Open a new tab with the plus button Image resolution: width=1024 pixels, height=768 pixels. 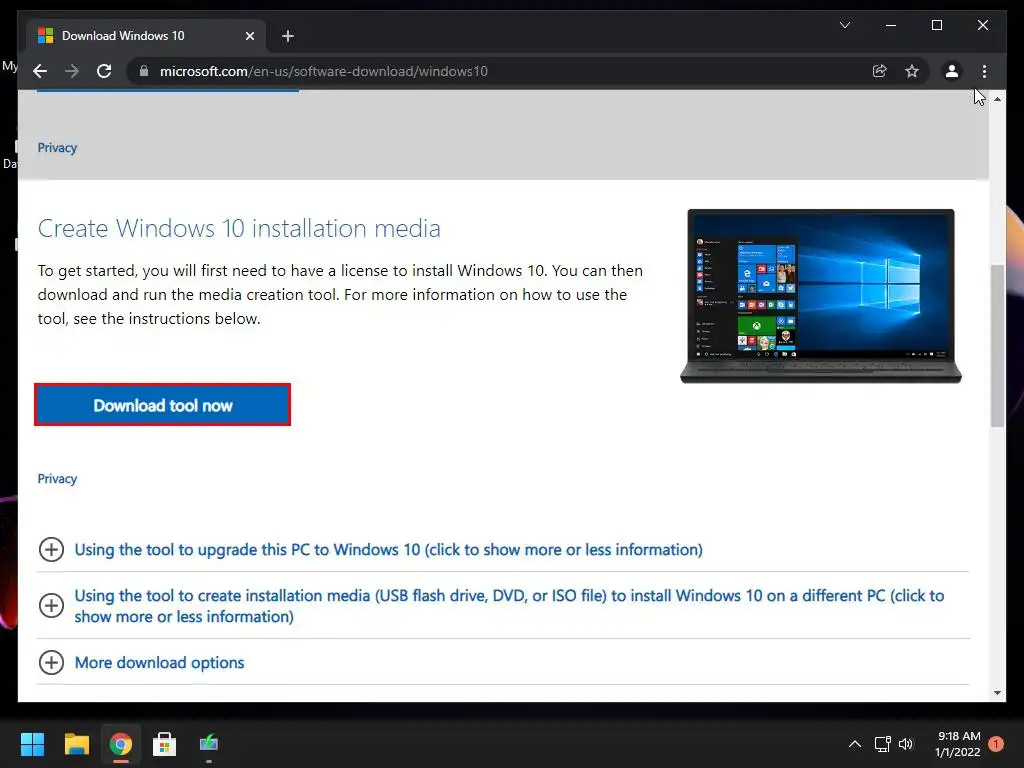pos(288,36)
